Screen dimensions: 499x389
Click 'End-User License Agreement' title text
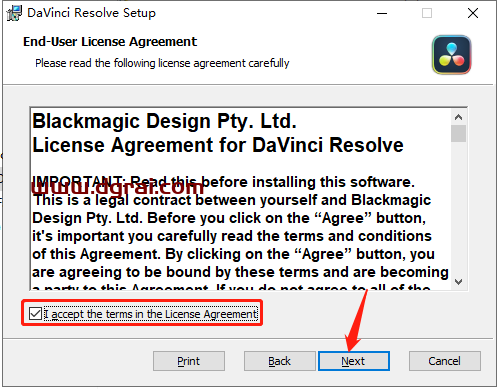coord(110,42)
